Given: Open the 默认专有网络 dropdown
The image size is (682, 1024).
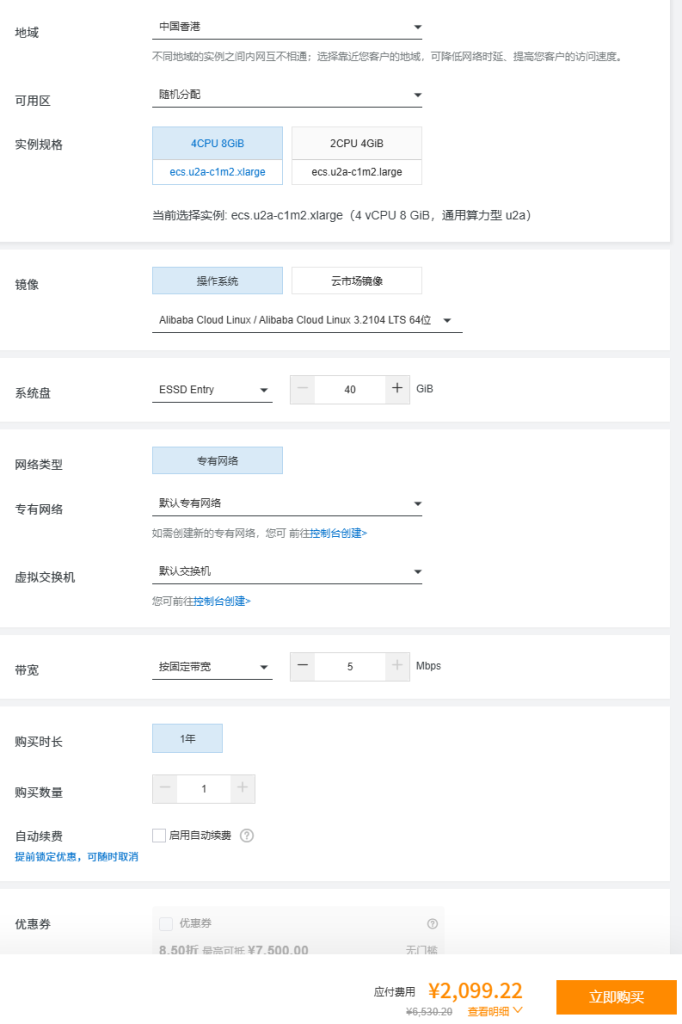Looking at the screenshot, I should coord(287,504).
